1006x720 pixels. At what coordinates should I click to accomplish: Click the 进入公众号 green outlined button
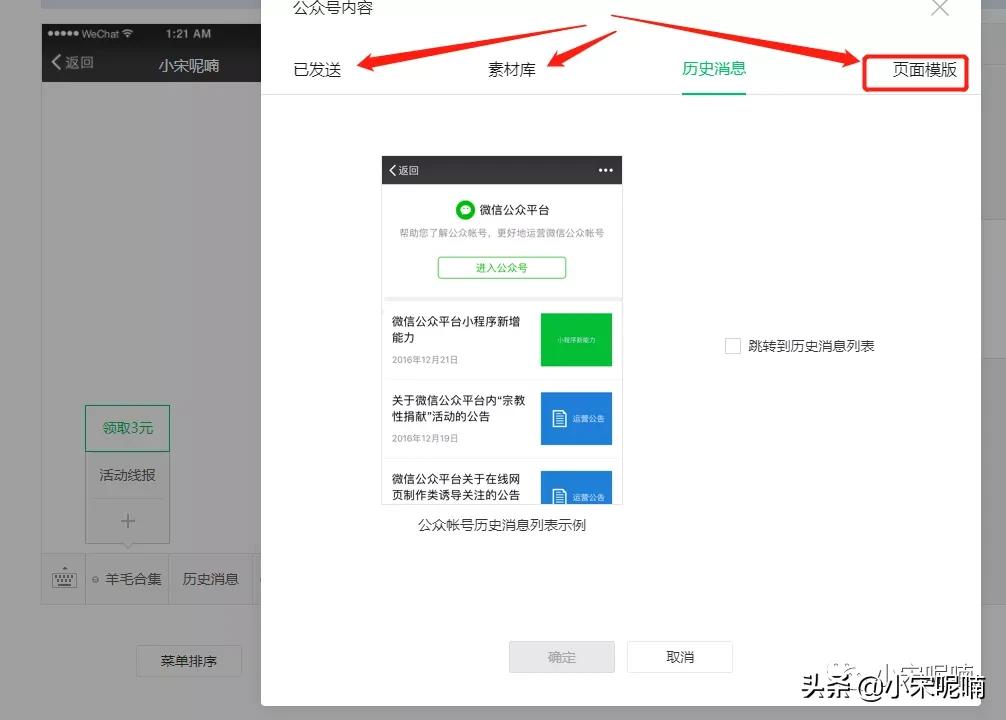[501, 267]
